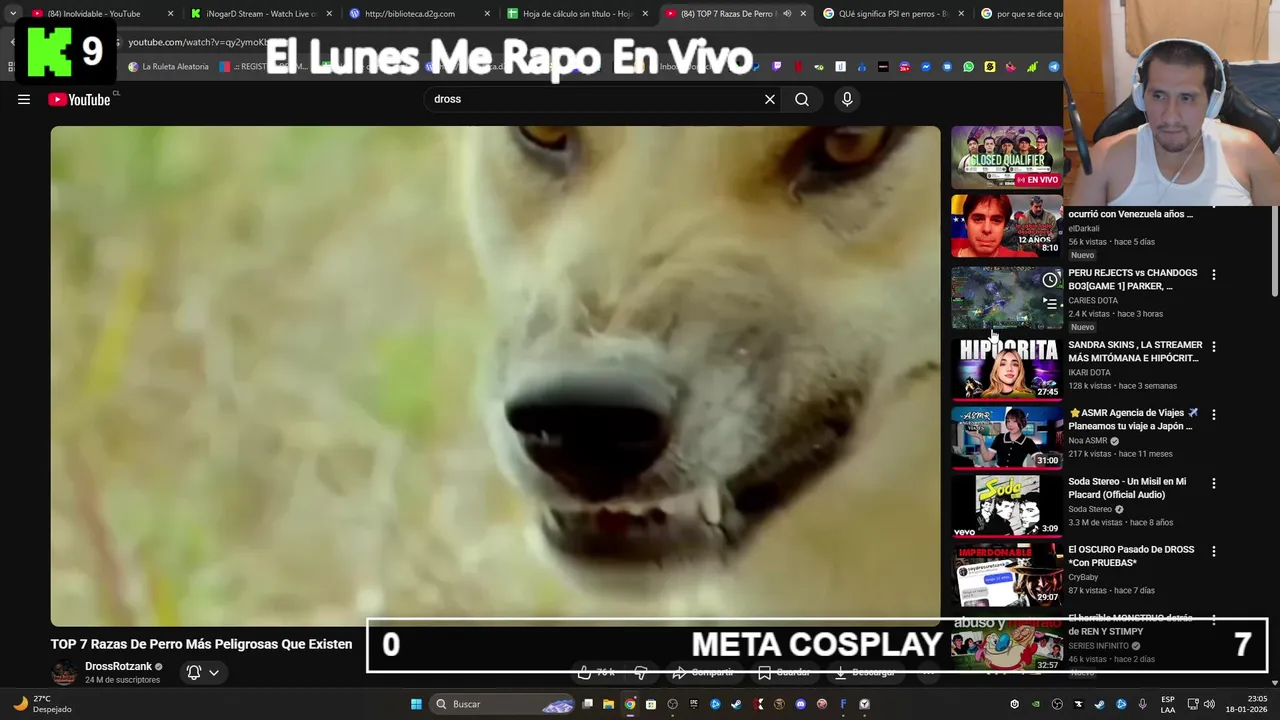Open 'PERU REJECTS vs CHANDOGS' video title
Image resolution: width=1280 pixels, height=720 pixels.
(x=1133, y=279)
